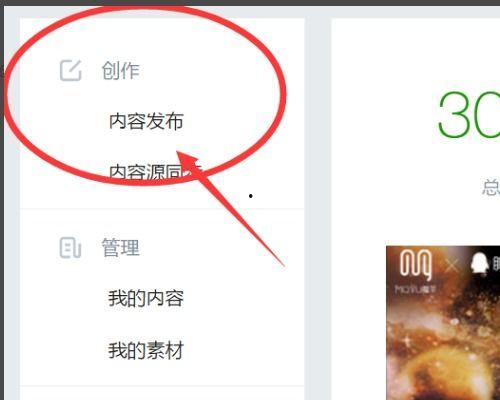Image resolution: width=500 pixels, height=400 pixels.
Task: Click the 创作 compose pencil icon
Action: [71, 70]
